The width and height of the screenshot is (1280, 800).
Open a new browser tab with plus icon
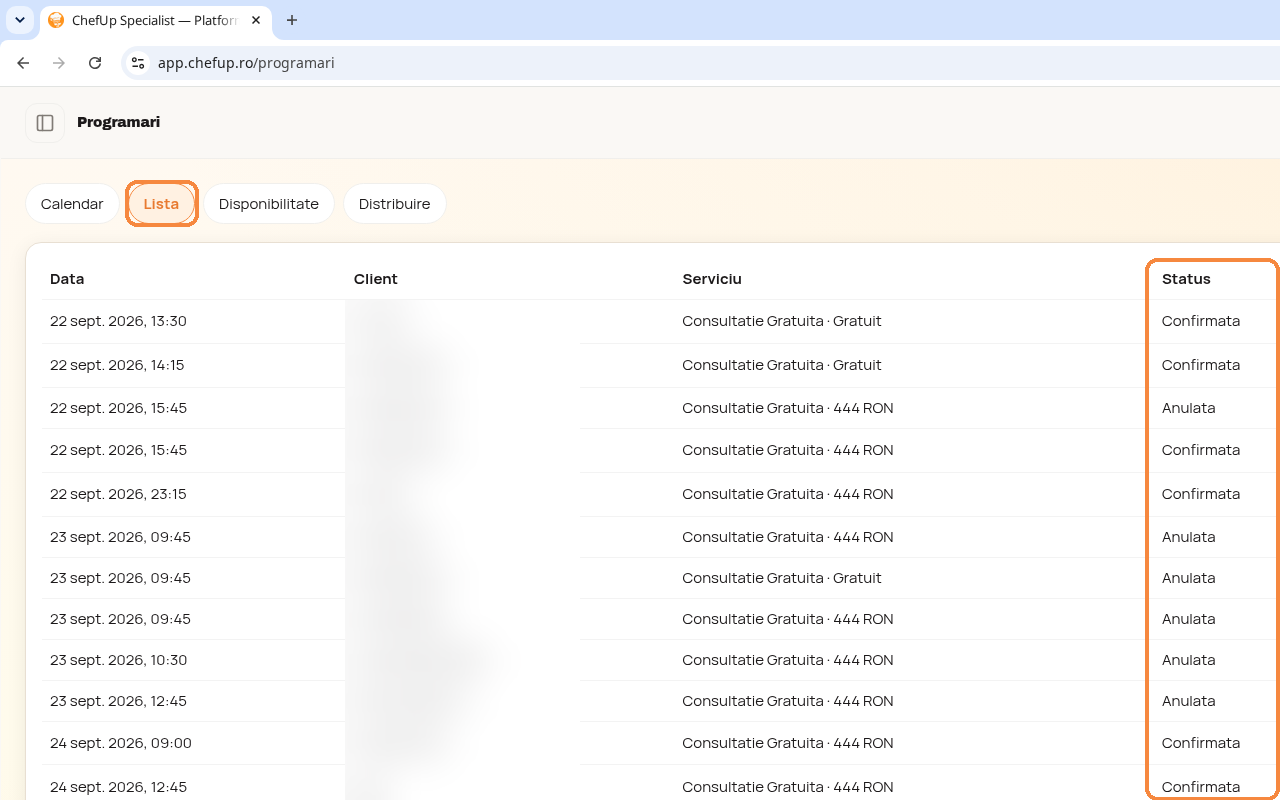click(292, 20)
